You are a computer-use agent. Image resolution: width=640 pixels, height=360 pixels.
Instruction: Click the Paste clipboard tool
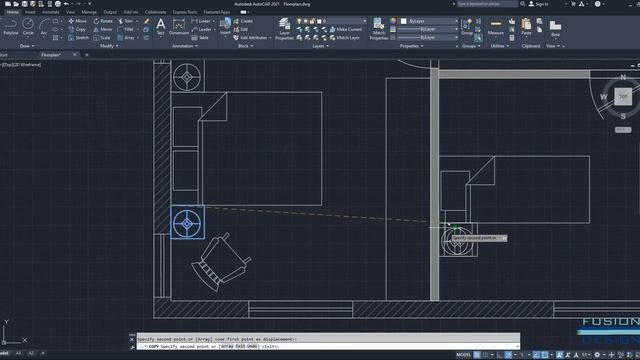(x=526, y=27)
